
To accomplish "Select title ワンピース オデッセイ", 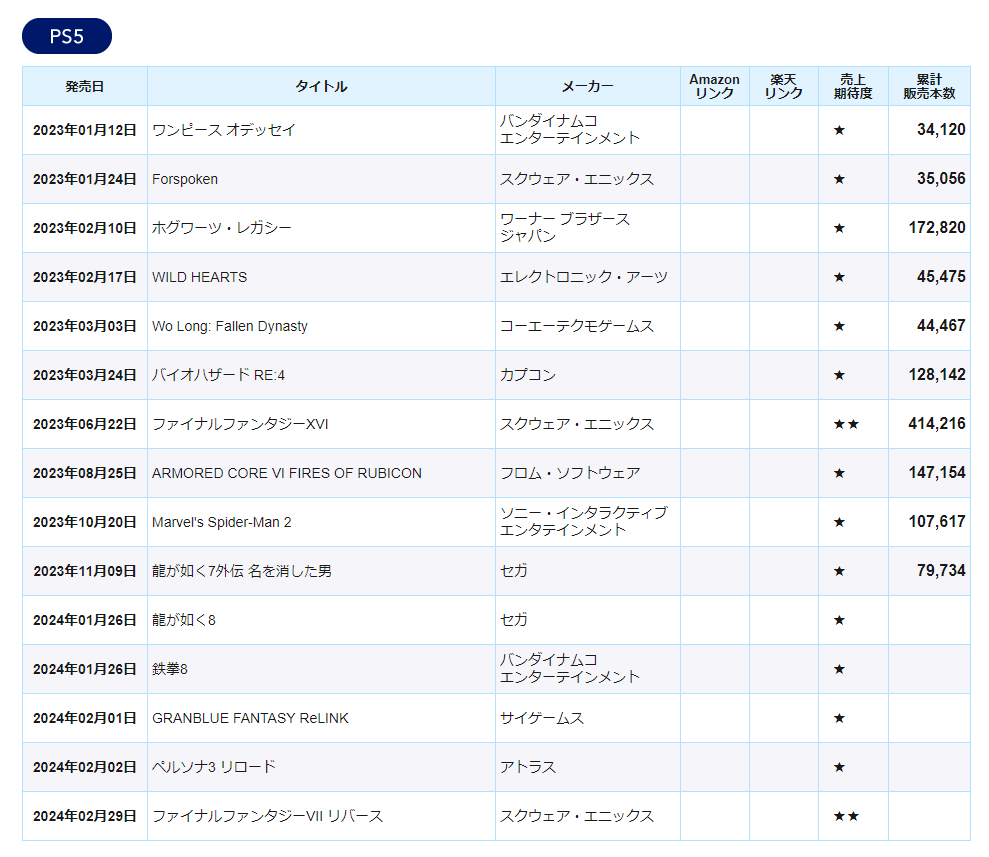I will (224, 130).
